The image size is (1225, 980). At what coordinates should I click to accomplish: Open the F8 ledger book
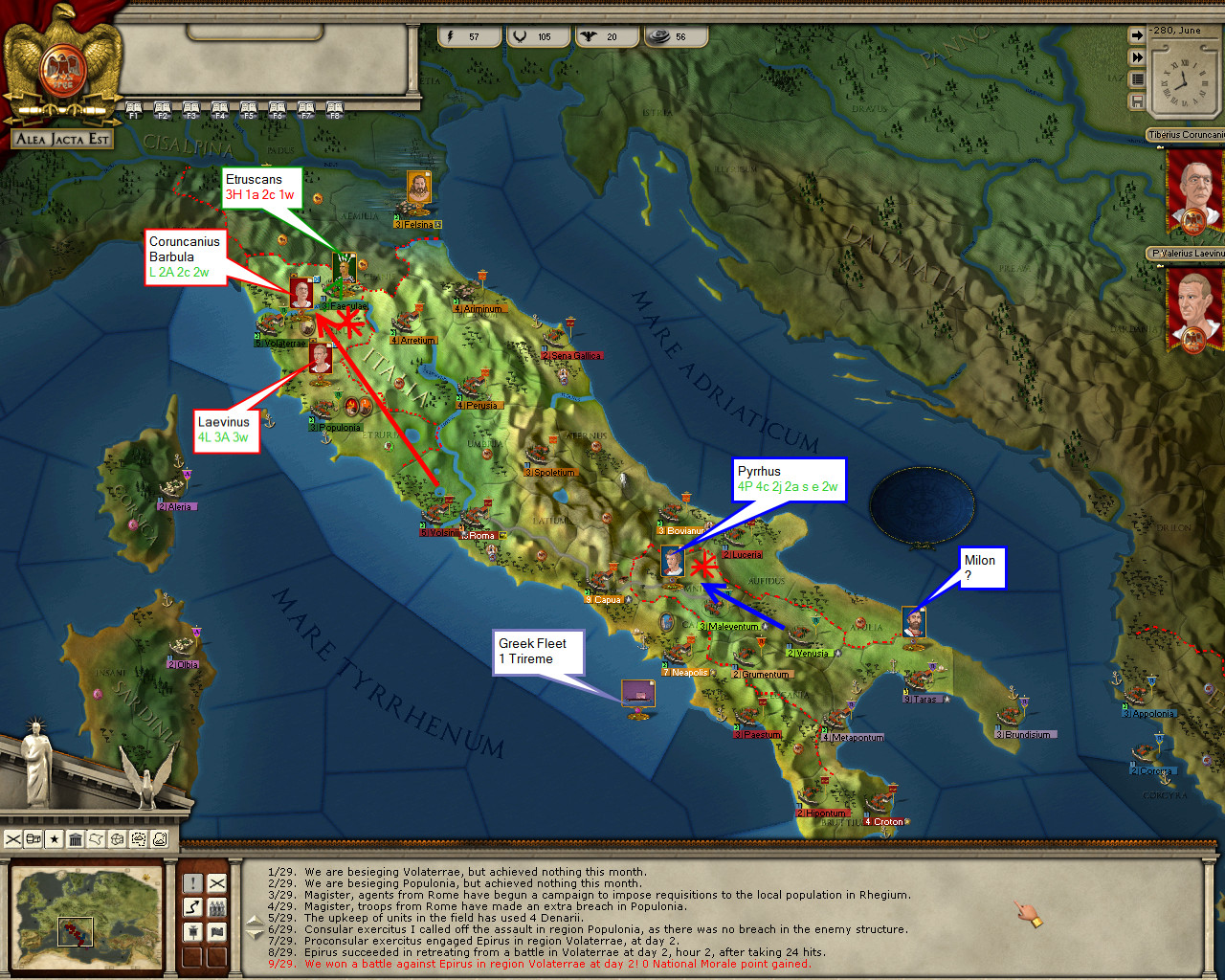click(334, 110)
